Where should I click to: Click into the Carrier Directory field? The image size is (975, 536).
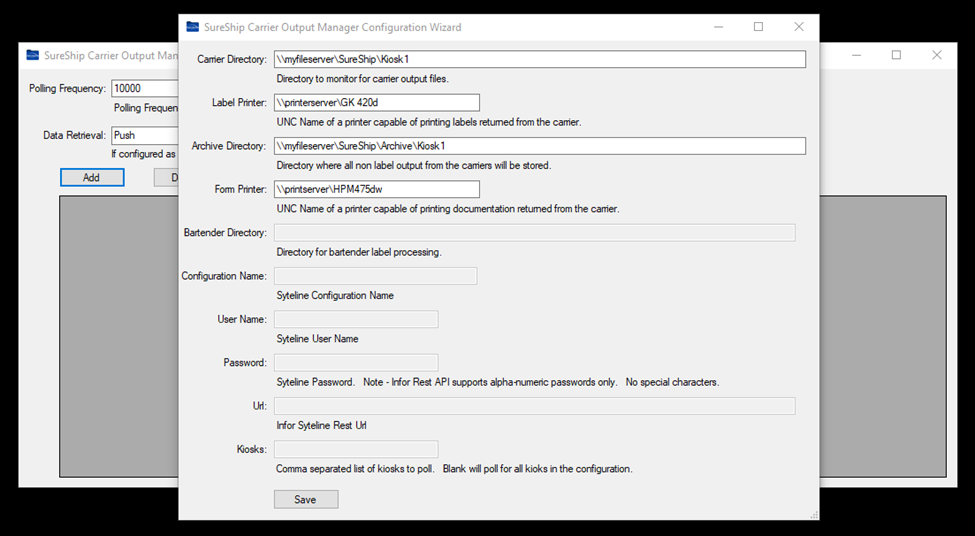click(539, 60)
